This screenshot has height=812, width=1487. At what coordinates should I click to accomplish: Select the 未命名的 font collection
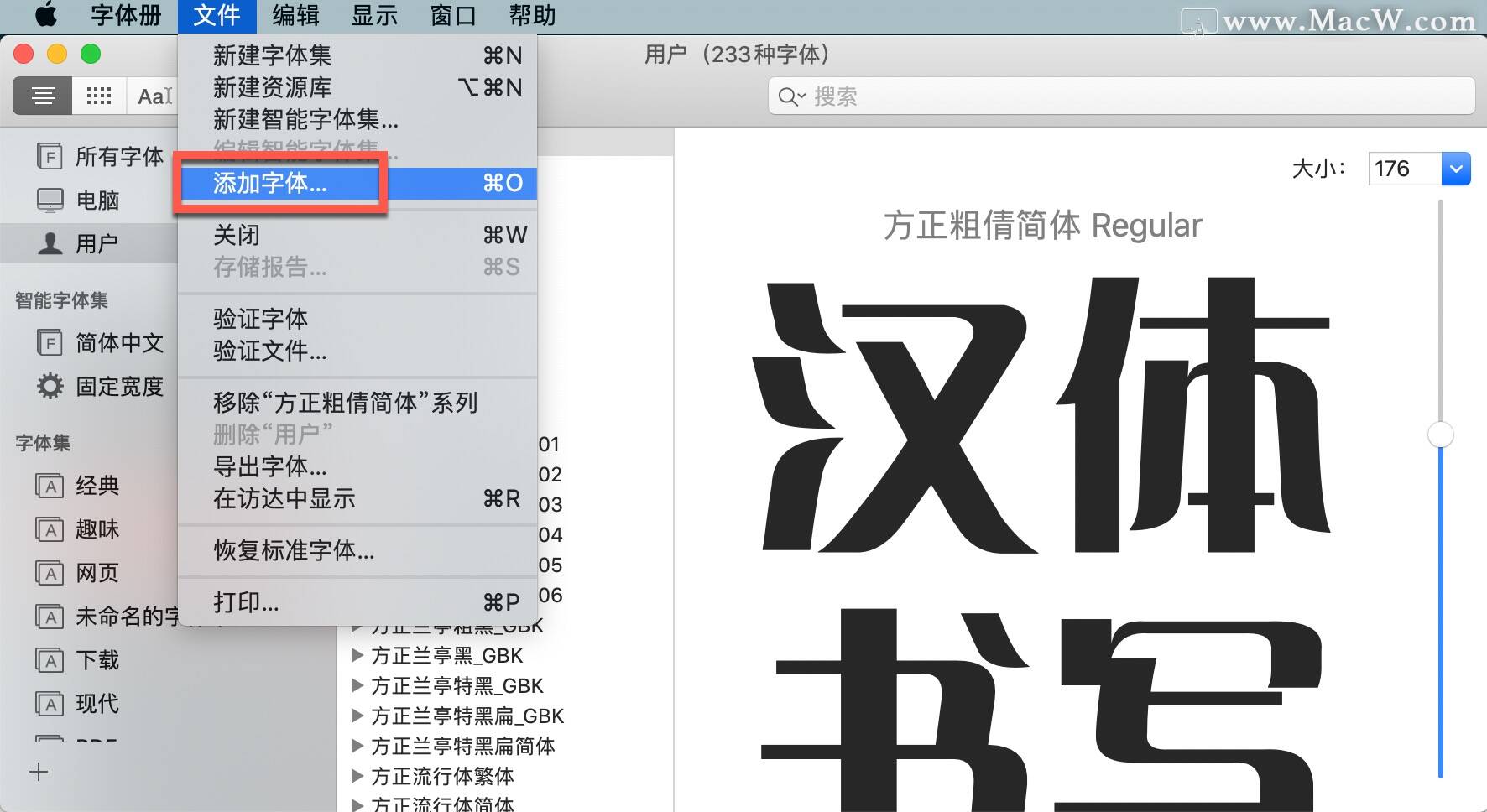(x=107, y=616)
